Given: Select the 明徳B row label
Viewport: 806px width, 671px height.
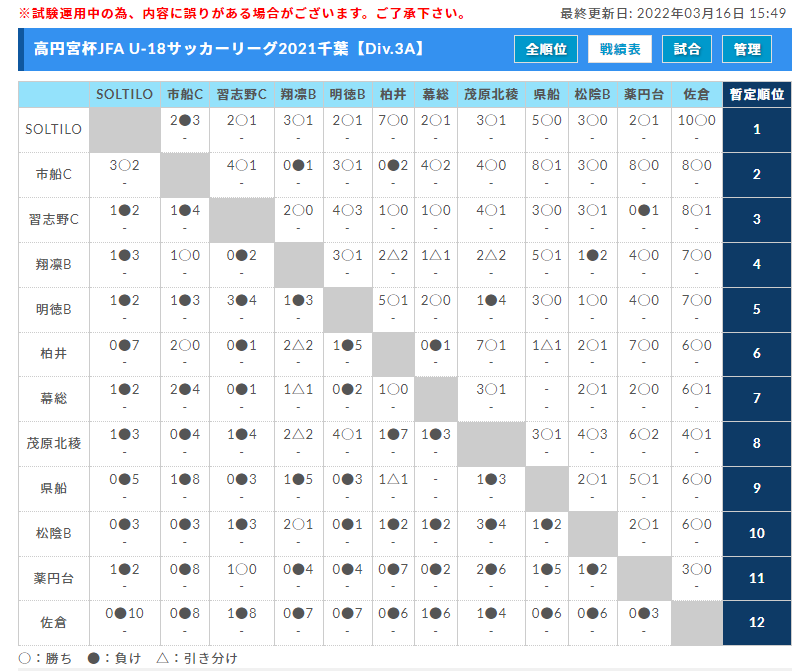Looking at the screenshot, I should click(x=54, y=310).
